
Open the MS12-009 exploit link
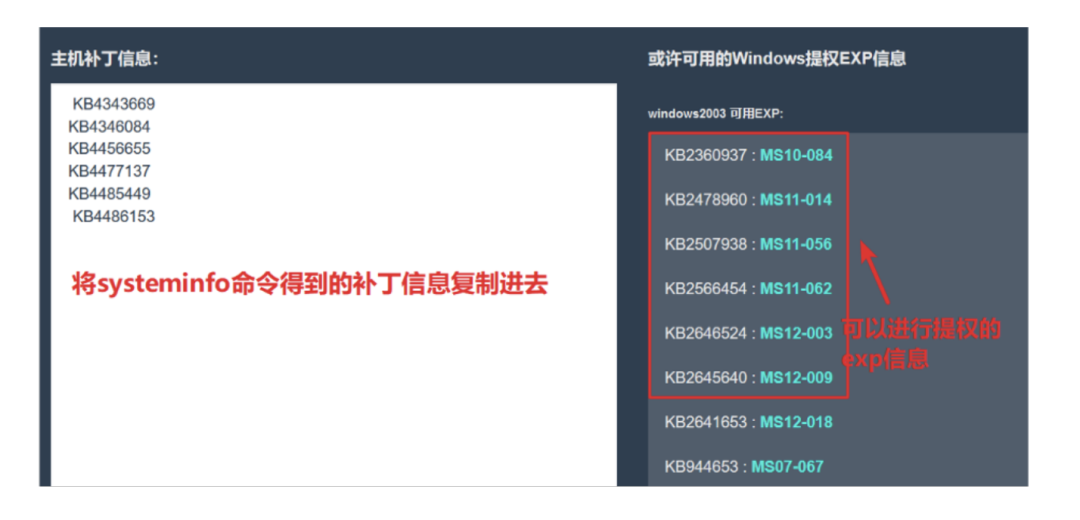click(796, 377)
